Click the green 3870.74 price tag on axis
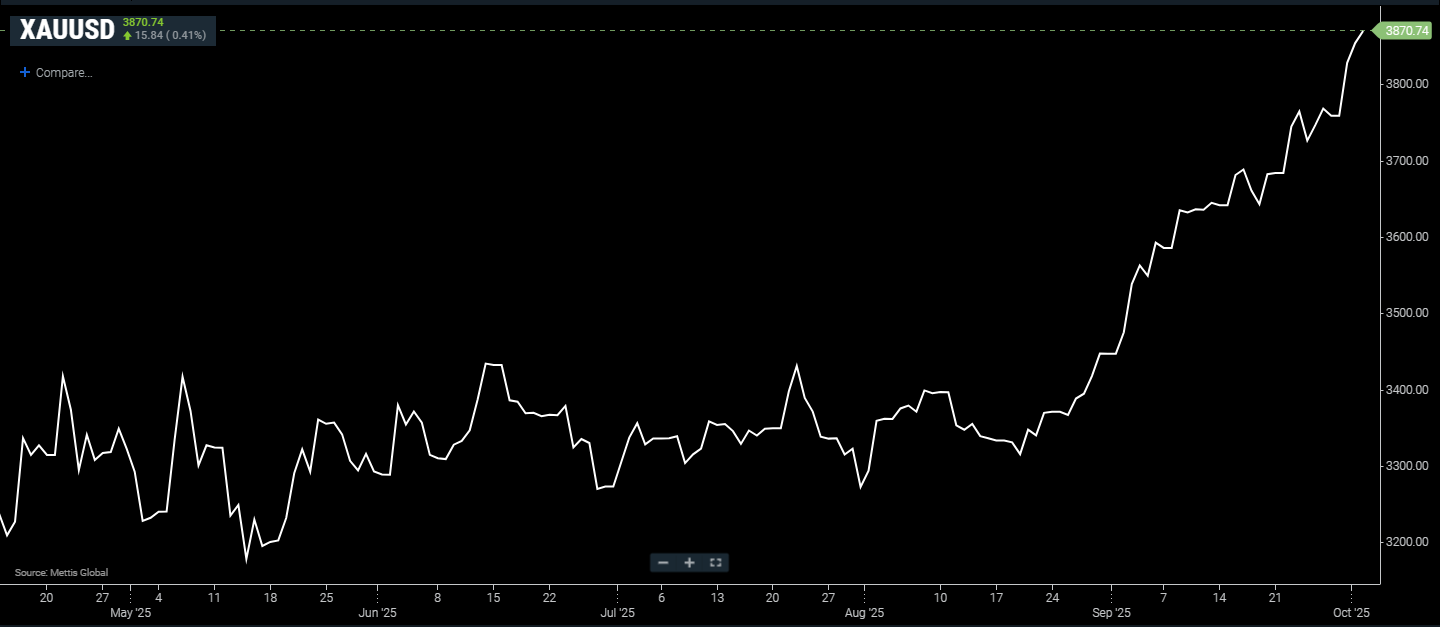This screenshot has height=627, width=1440. coord(1406,31)
